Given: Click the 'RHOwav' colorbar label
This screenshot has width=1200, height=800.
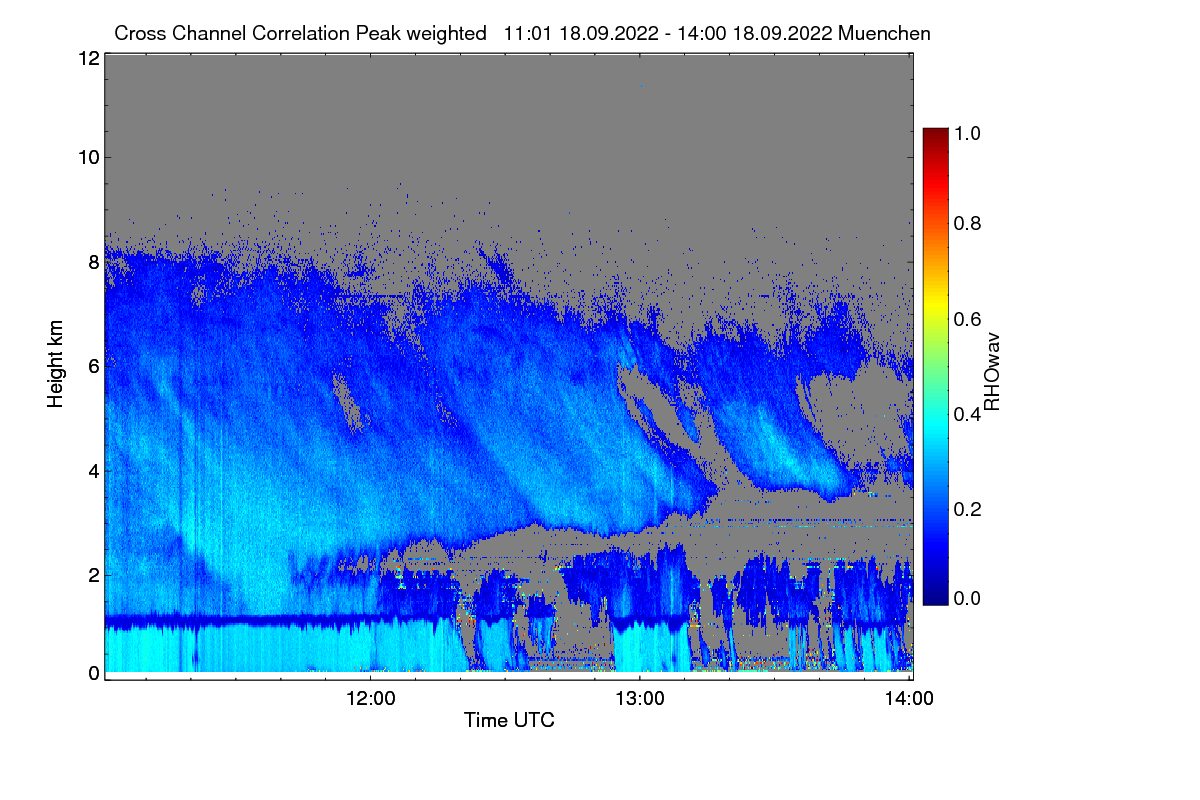Looking at the screenshot, I should tap(992, 372).
